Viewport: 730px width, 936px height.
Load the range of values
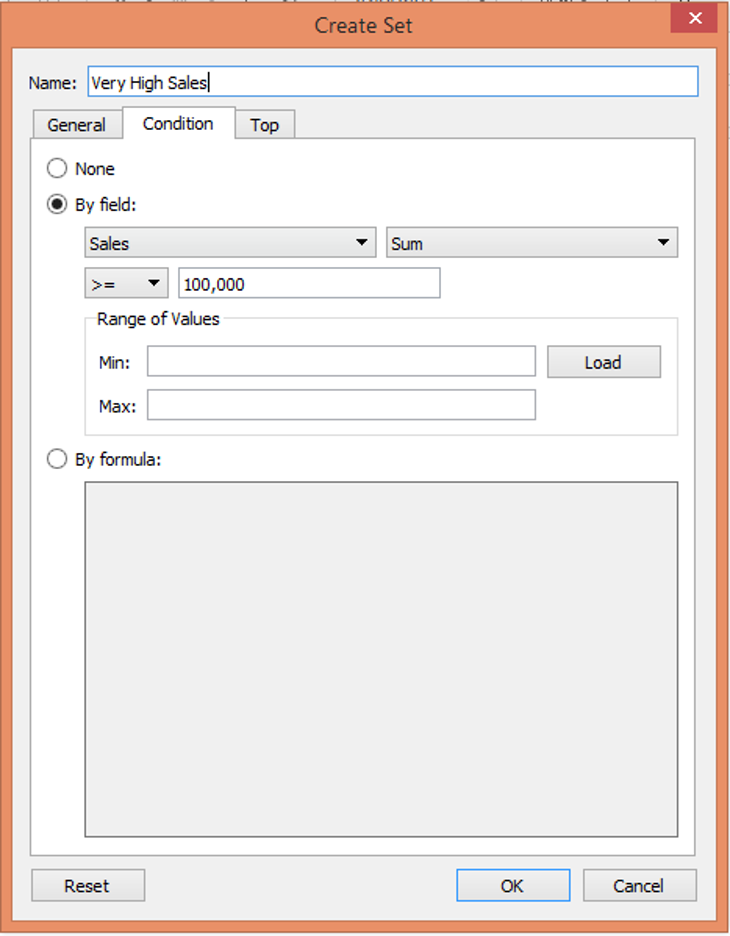[604, 362]
